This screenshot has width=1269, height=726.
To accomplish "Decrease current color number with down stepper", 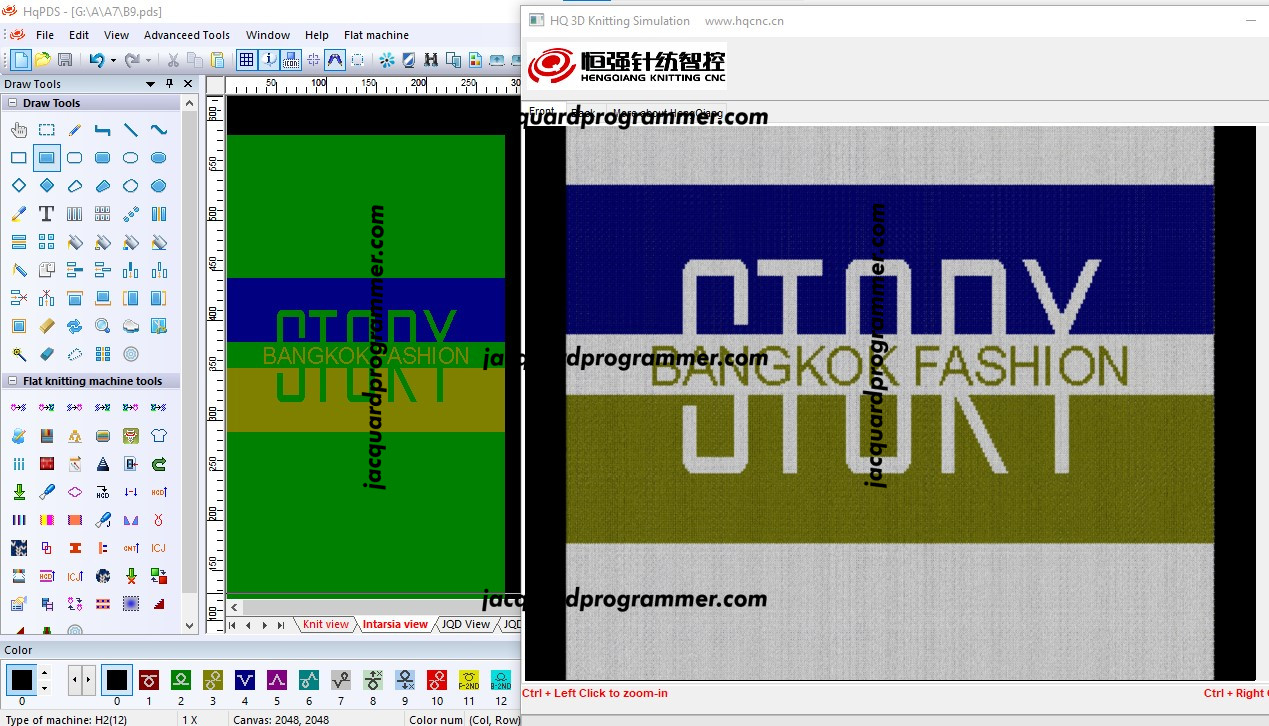I will pos(45,688).
